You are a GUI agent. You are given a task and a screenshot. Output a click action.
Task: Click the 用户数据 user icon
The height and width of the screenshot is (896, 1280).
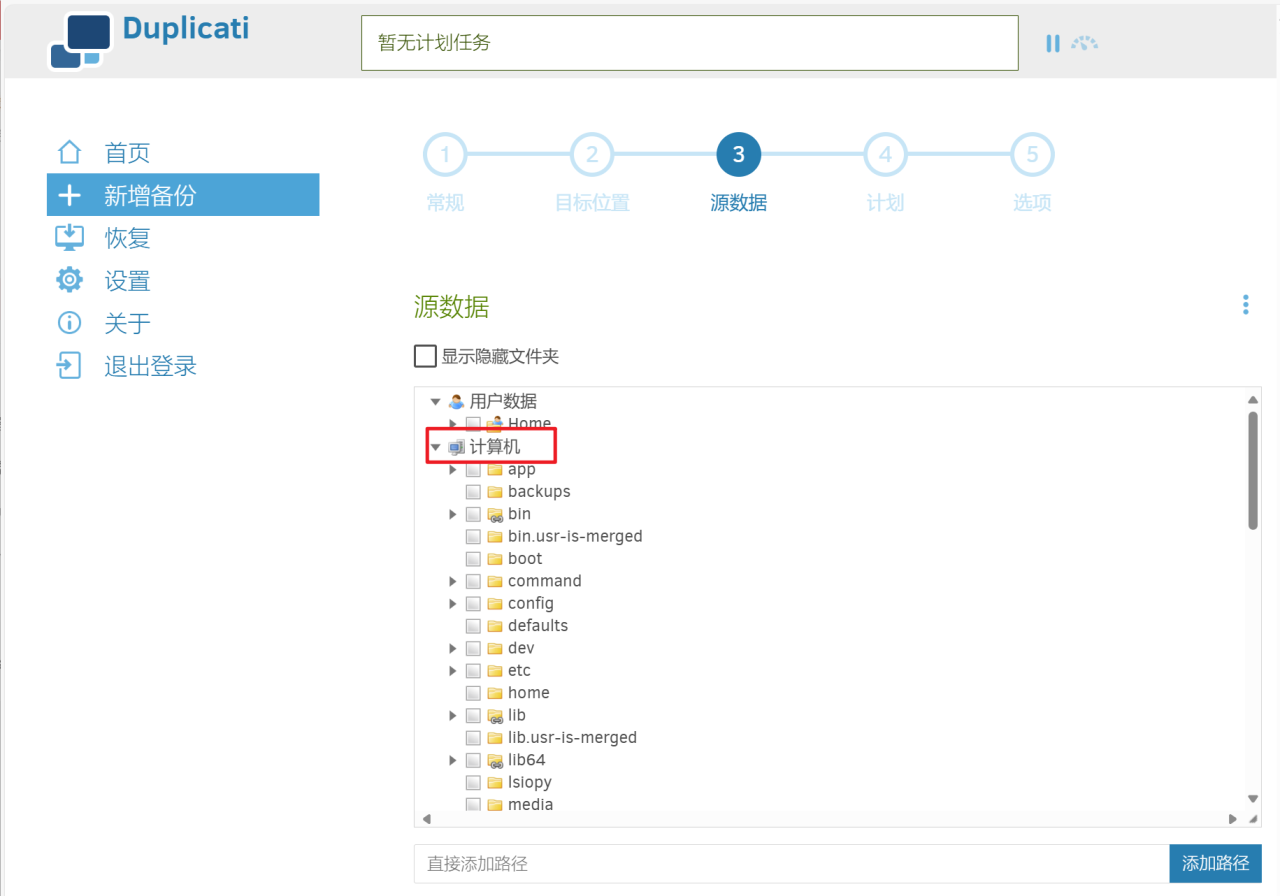(x=457, y=401)
